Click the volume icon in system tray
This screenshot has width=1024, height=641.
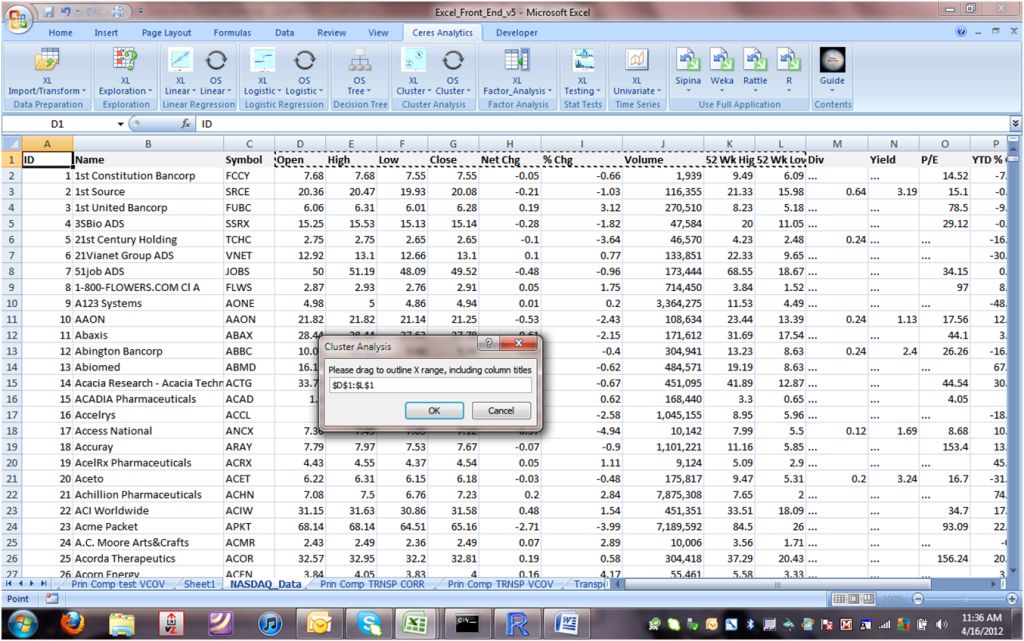point(941,625)
